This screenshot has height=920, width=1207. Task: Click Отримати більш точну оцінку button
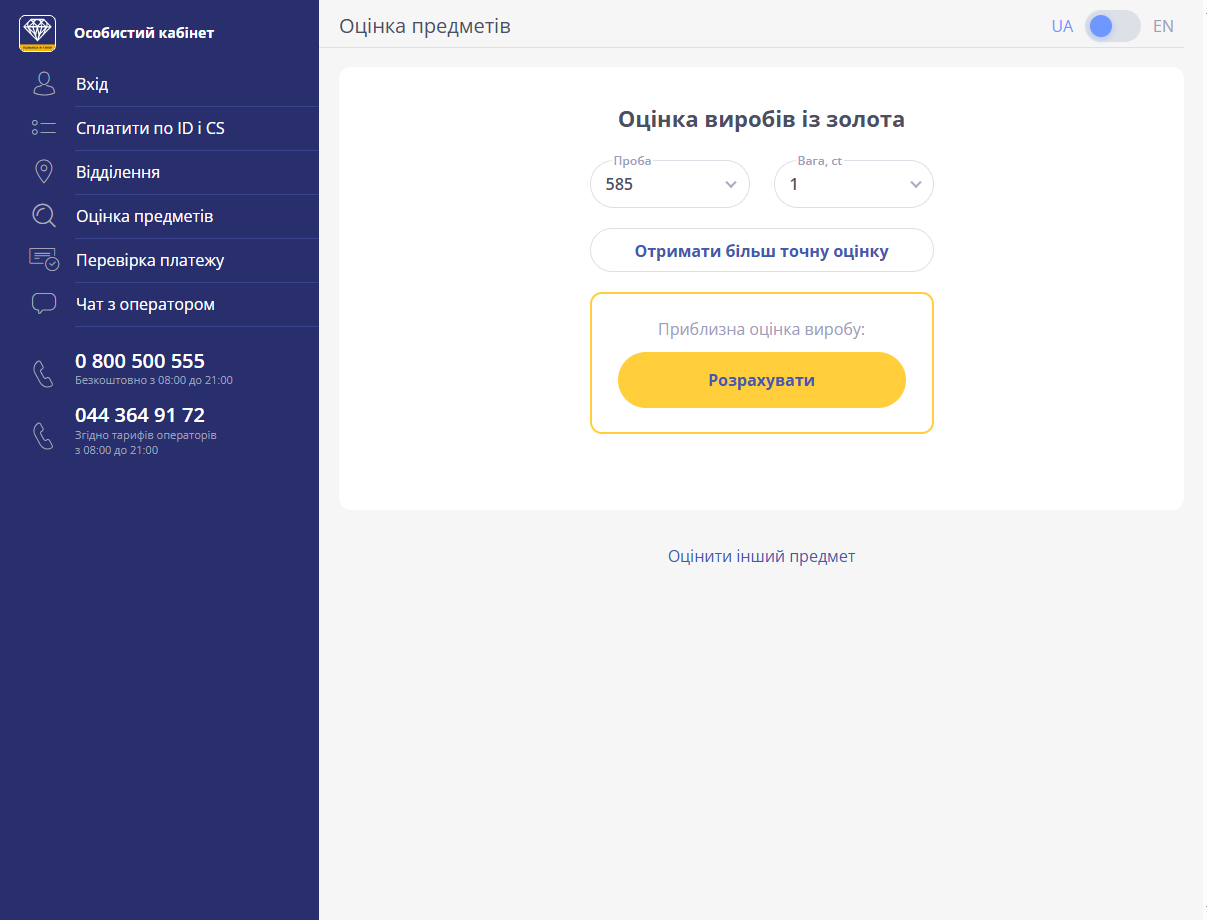coord(761,251)
